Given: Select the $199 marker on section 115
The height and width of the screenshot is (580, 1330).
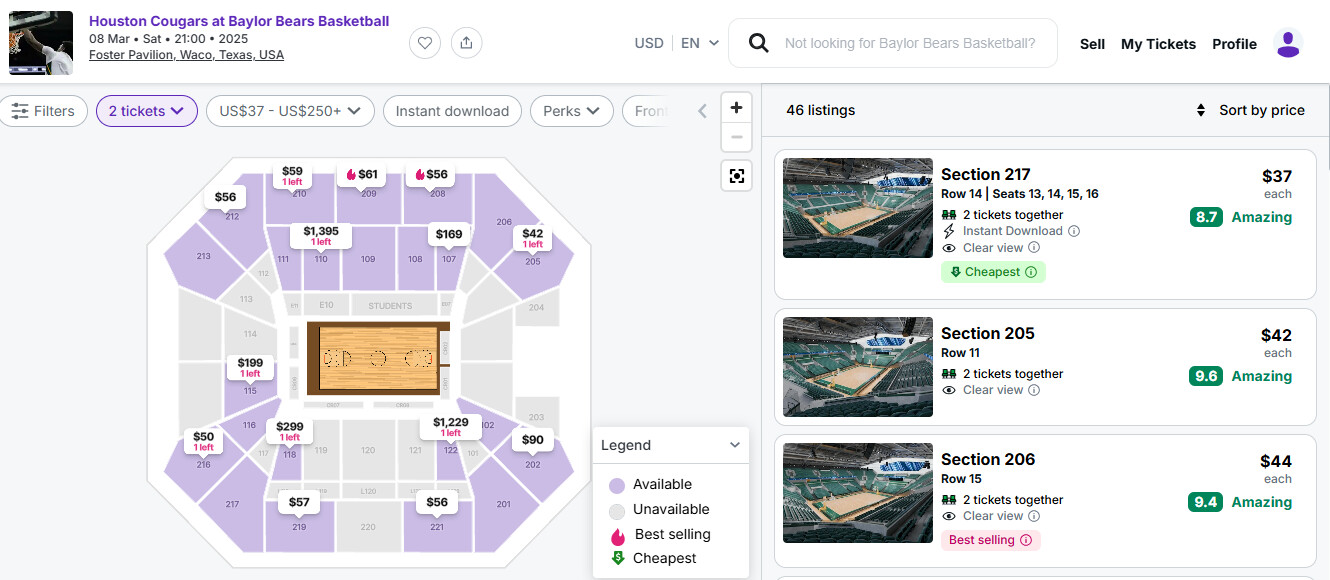Looking at the screenshot, I should (x=250, y=367).
